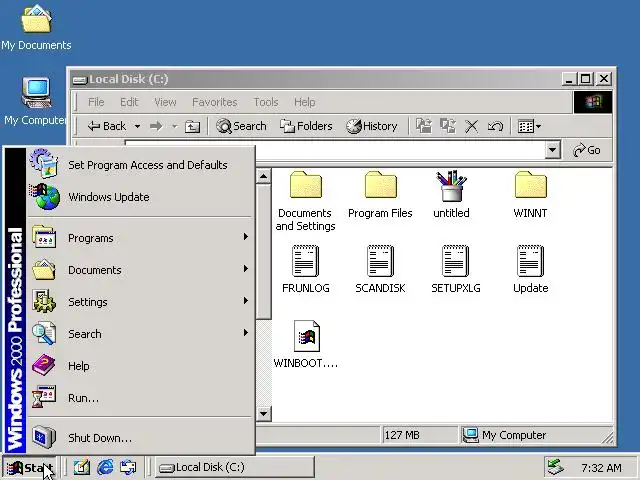Select the SCANDISK text file
The width and height of the screenshot is (640, 480).
380,269
